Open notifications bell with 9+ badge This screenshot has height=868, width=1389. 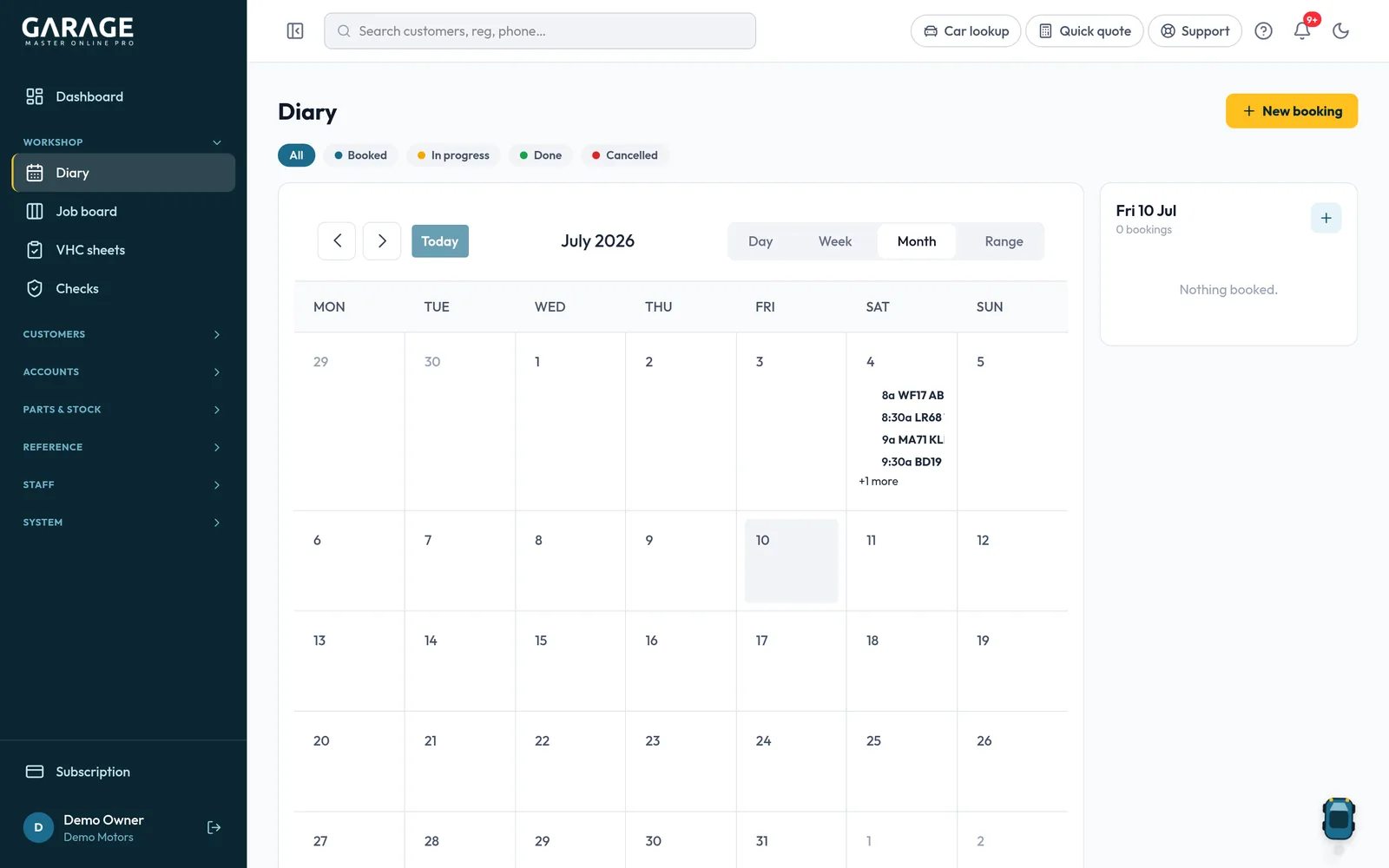click(x=1302, y=30)
